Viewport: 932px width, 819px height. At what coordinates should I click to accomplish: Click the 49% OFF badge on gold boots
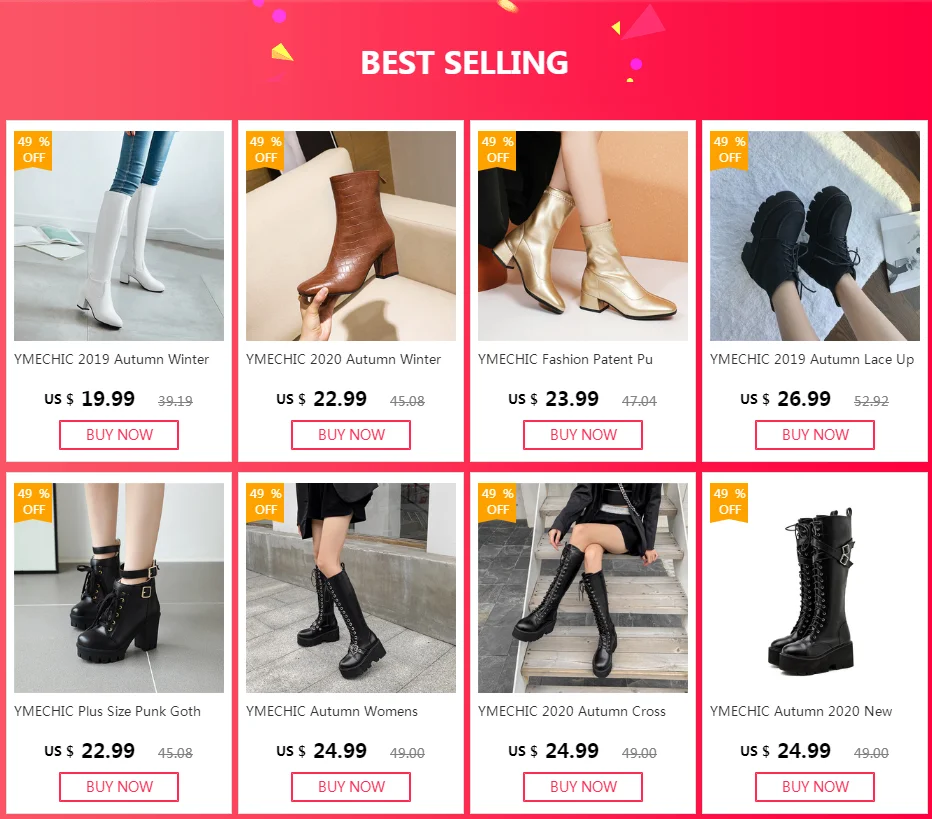tap(497, 150)
